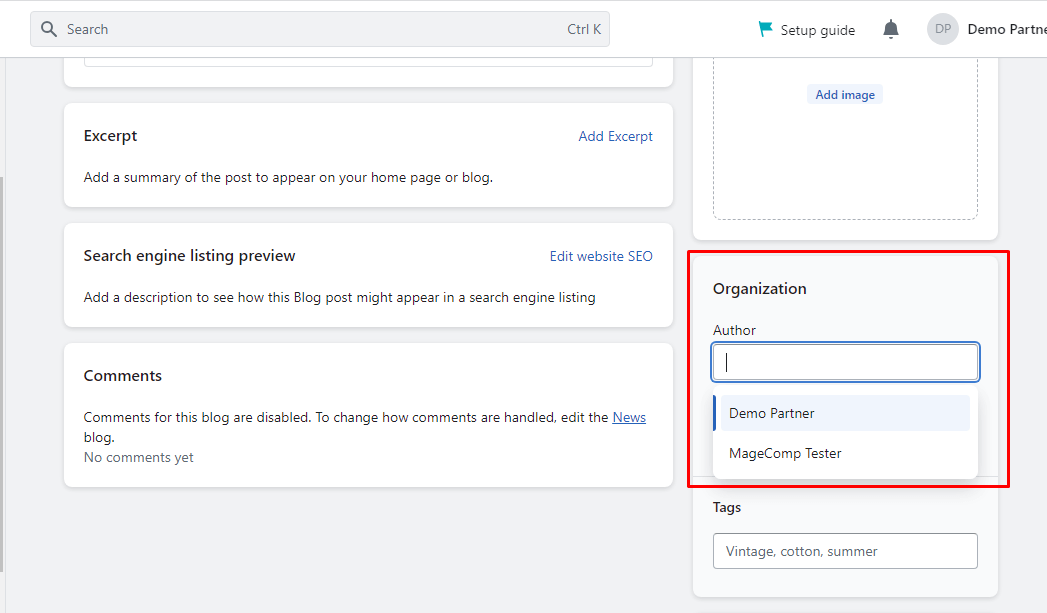Select Demo Partner from author suggestions
Screen dimensions: 1047x613
point(772,413)
